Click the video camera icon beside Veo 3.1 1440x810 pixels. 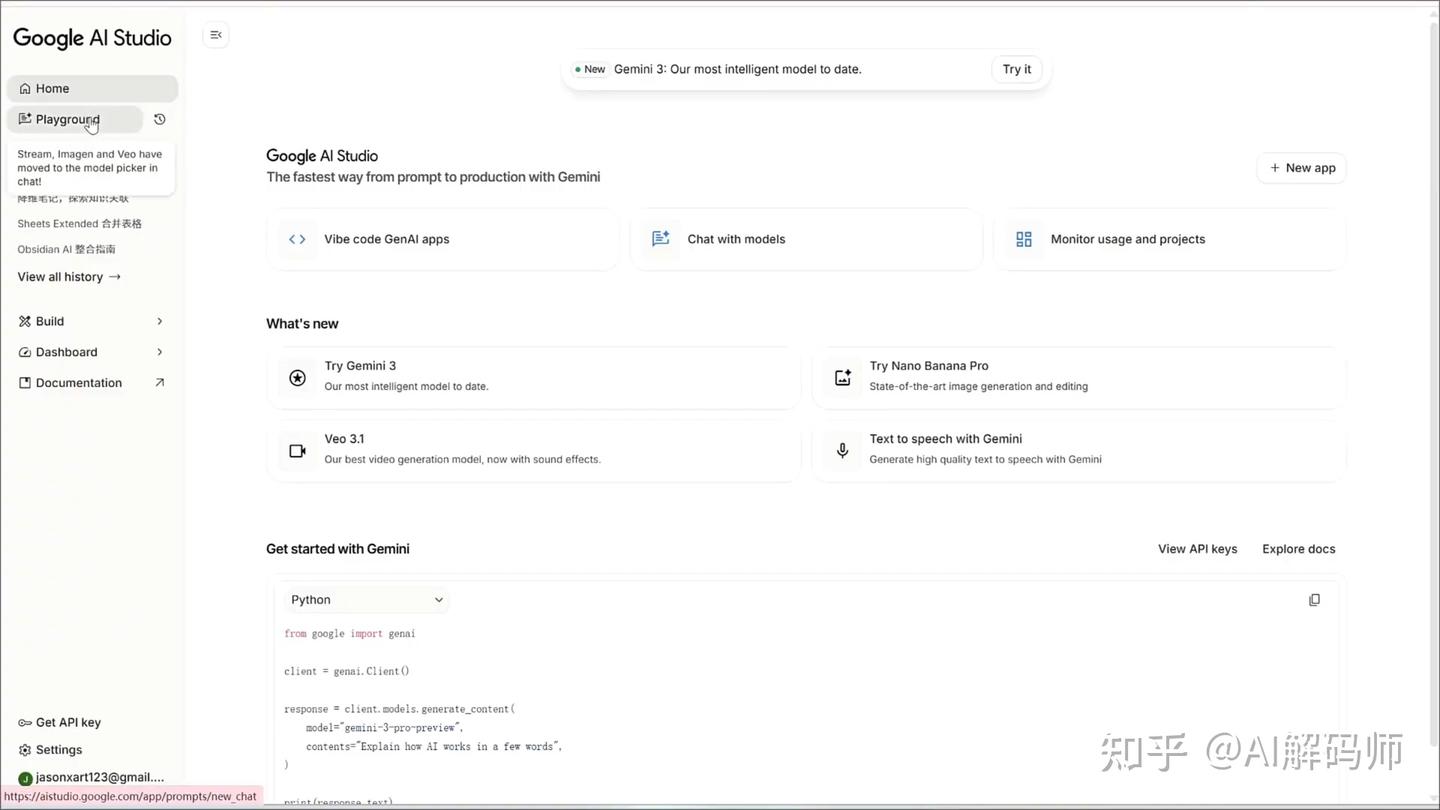tap(297, 450)
